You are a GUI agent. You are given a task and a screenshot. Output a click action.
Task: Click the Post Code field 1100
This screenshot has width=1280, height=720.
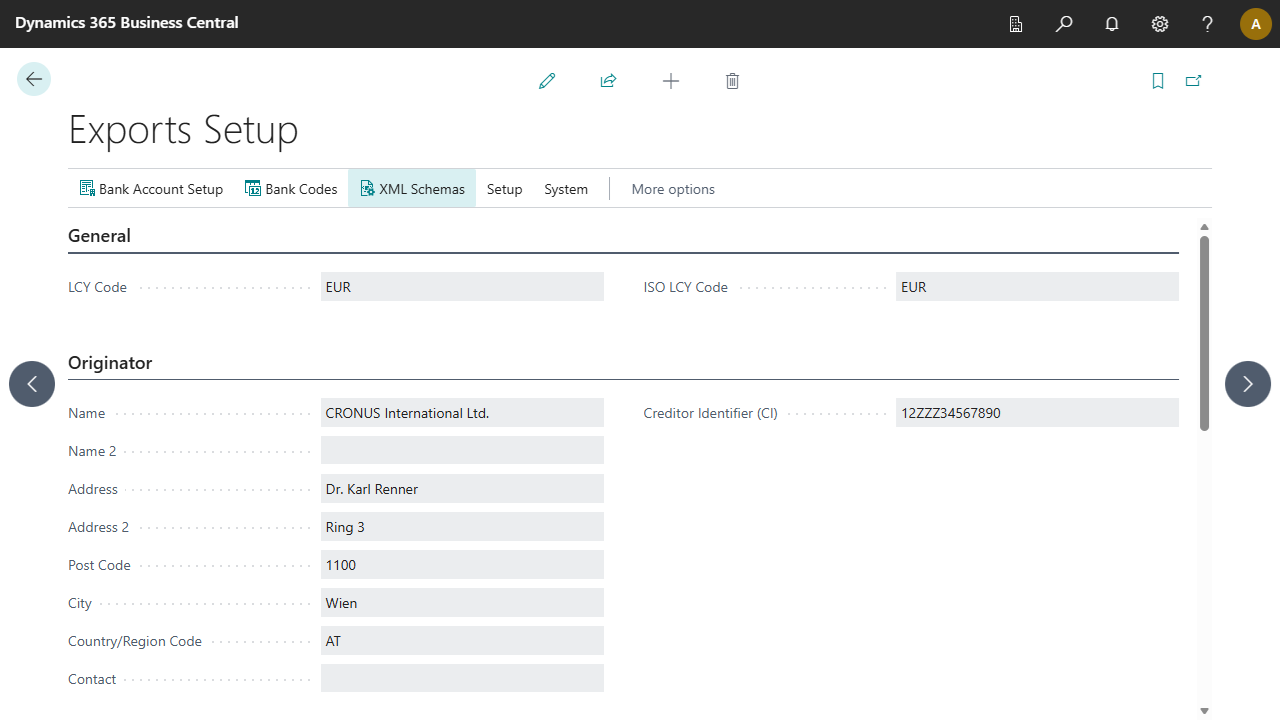462,565
